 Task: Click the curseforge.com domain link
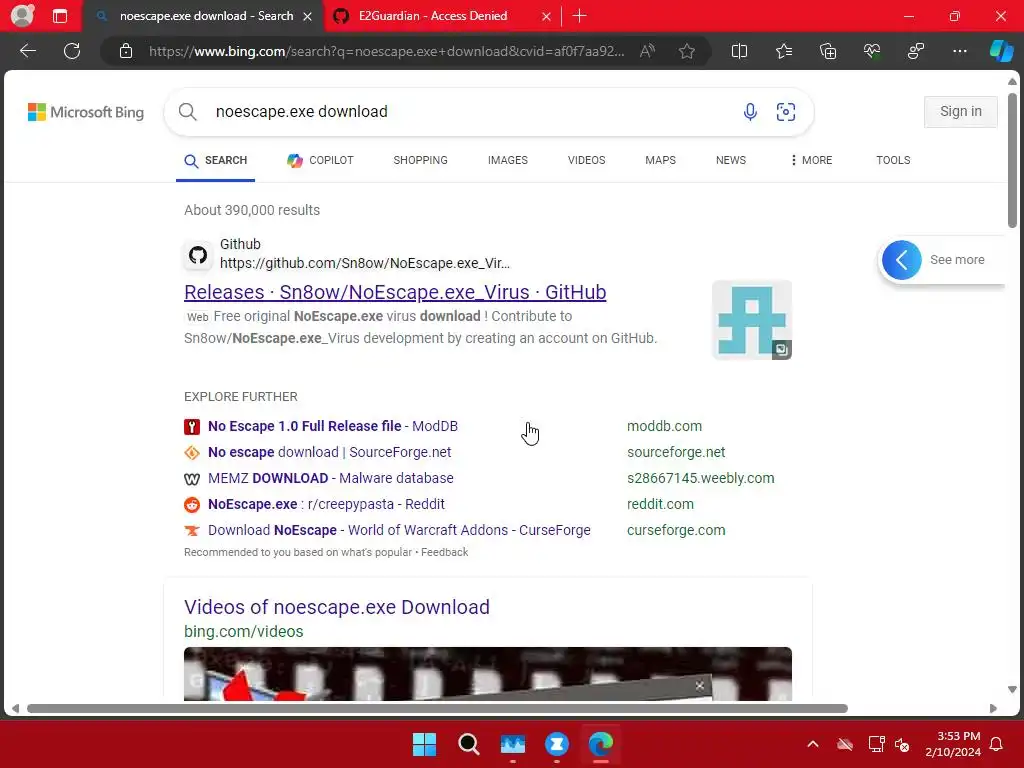coord(676,530)
